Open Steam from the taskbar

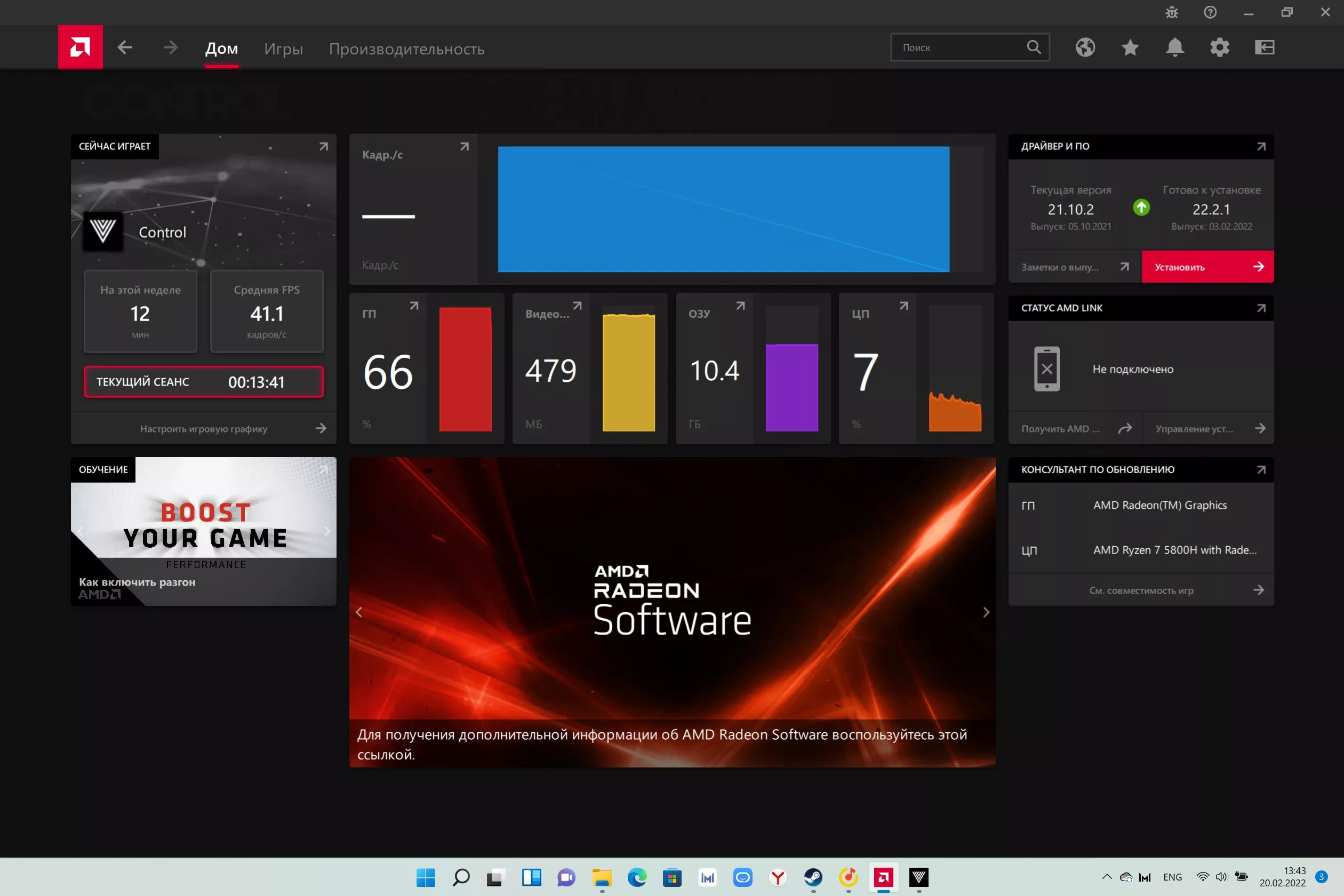[x=813, y=877]
